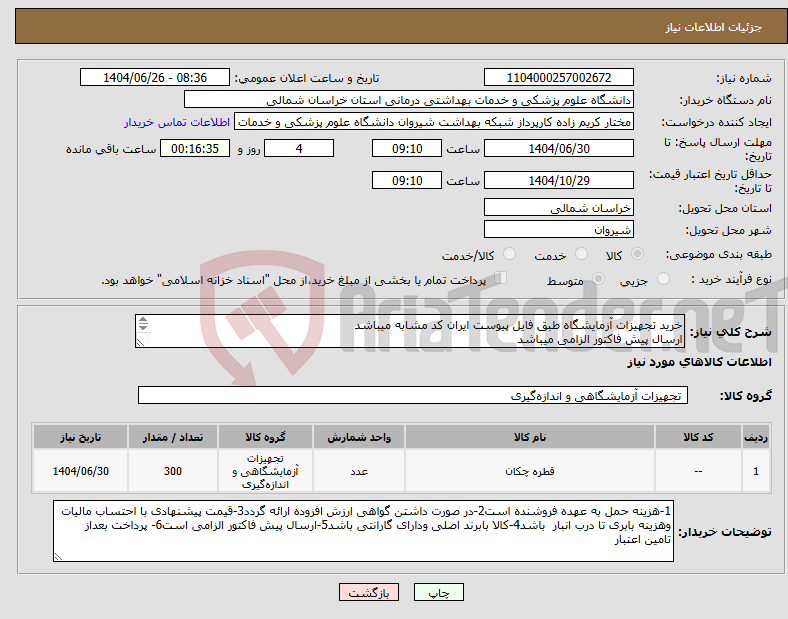The width and height of the screenshot is (788, 619).
Task: Click the اطلاعات کالاهای مورد نیاز heading
Action: point(699,362)
